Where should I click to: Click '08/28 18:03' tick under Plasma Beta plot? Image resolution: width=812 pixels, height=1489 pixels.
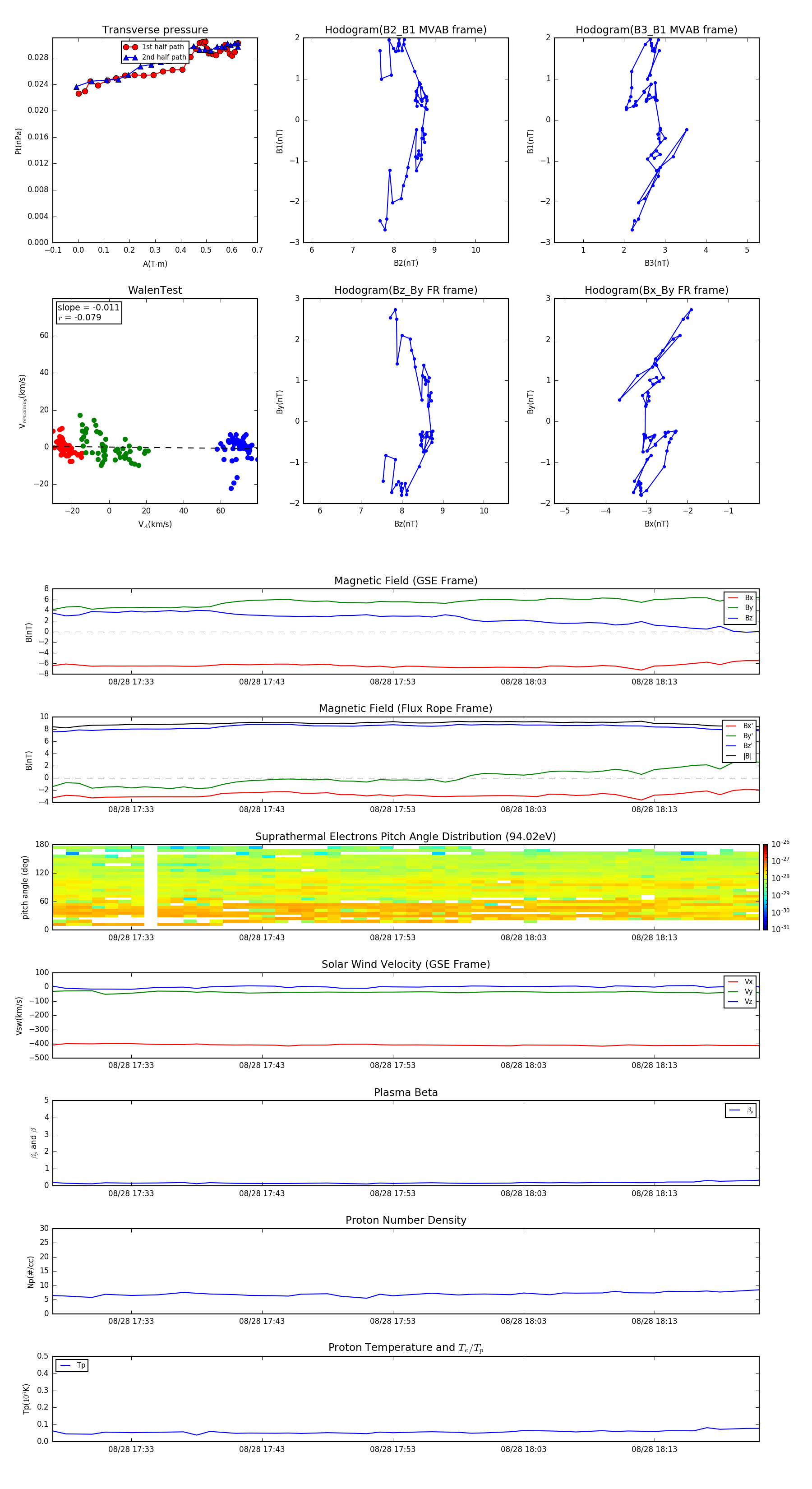[524, 1193]
